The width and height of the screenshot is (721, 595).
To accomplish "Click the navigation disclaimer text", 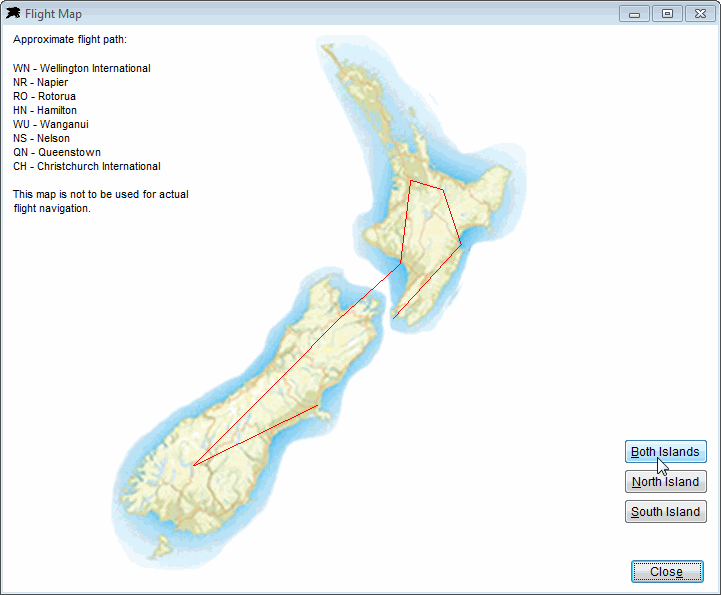I will pos(101,201).
